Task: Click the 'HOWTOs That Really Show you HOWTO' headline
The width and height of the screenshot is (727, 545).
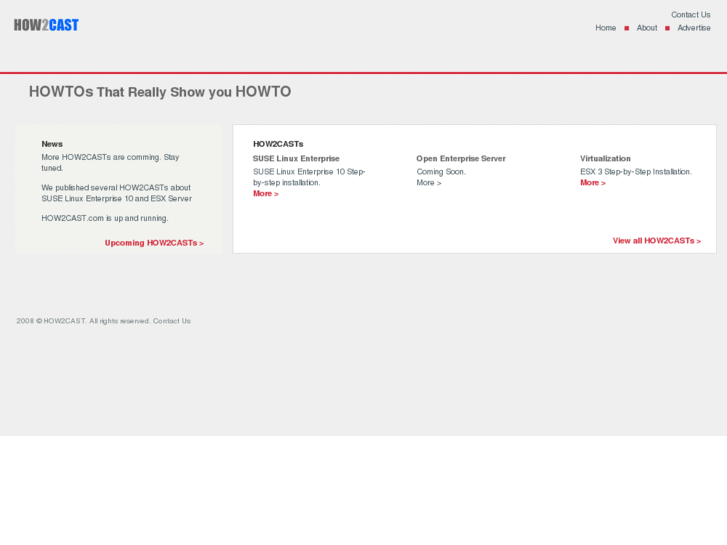Action: 160,92
